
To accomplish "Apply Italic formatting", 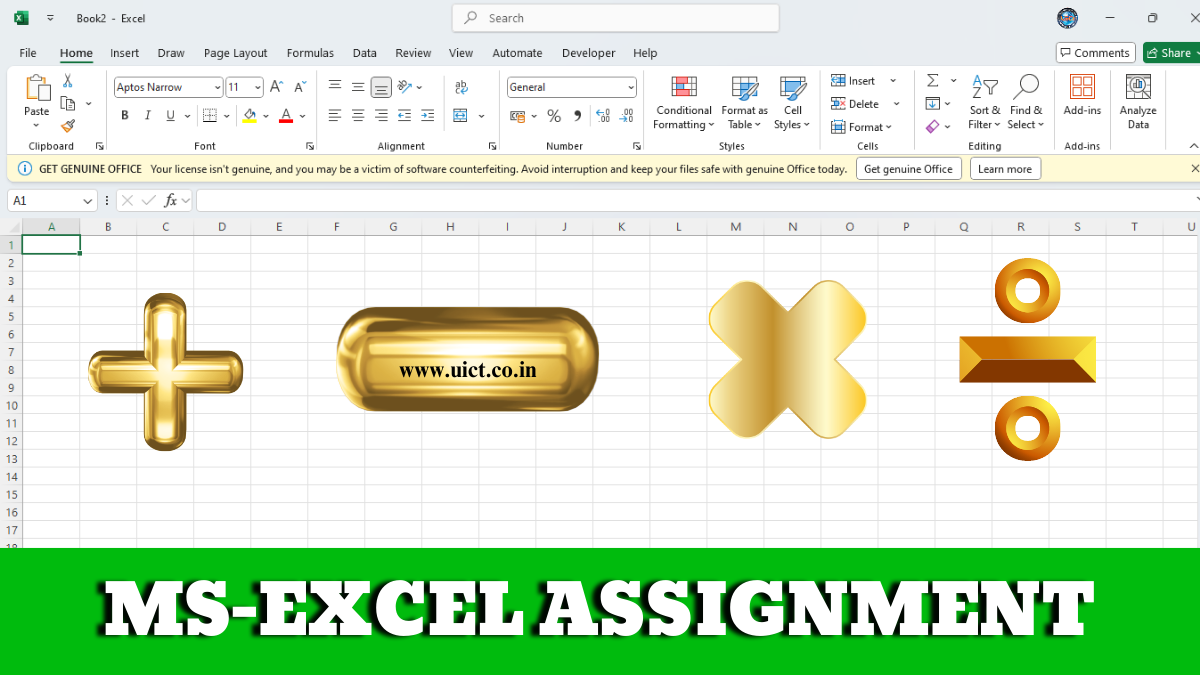I will (x=147, y=115).
